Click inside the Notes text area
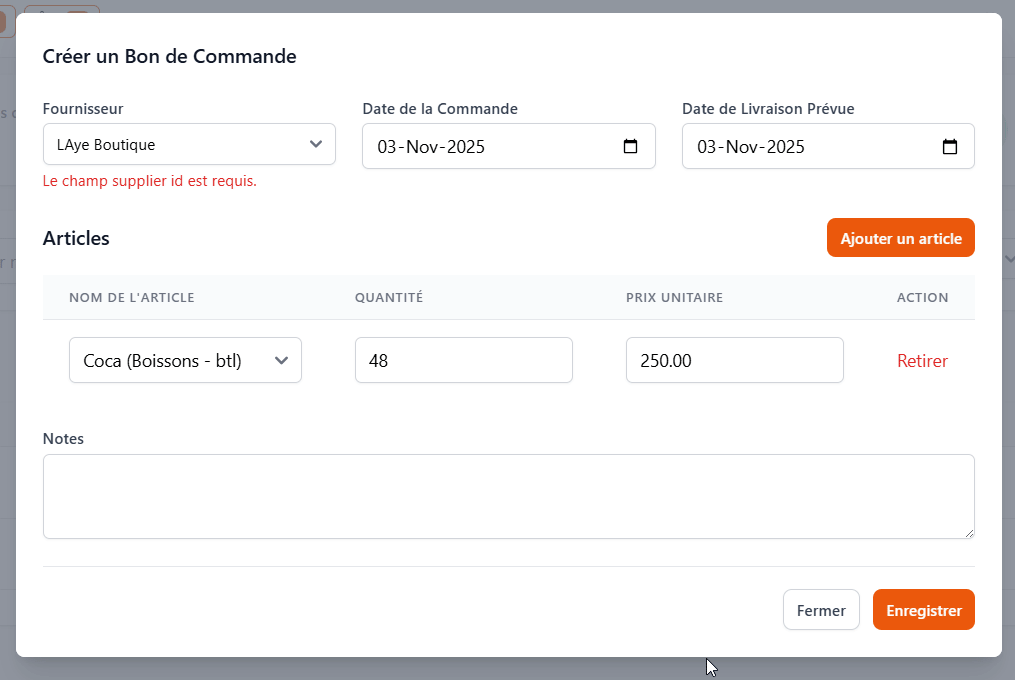 point(508,496)
